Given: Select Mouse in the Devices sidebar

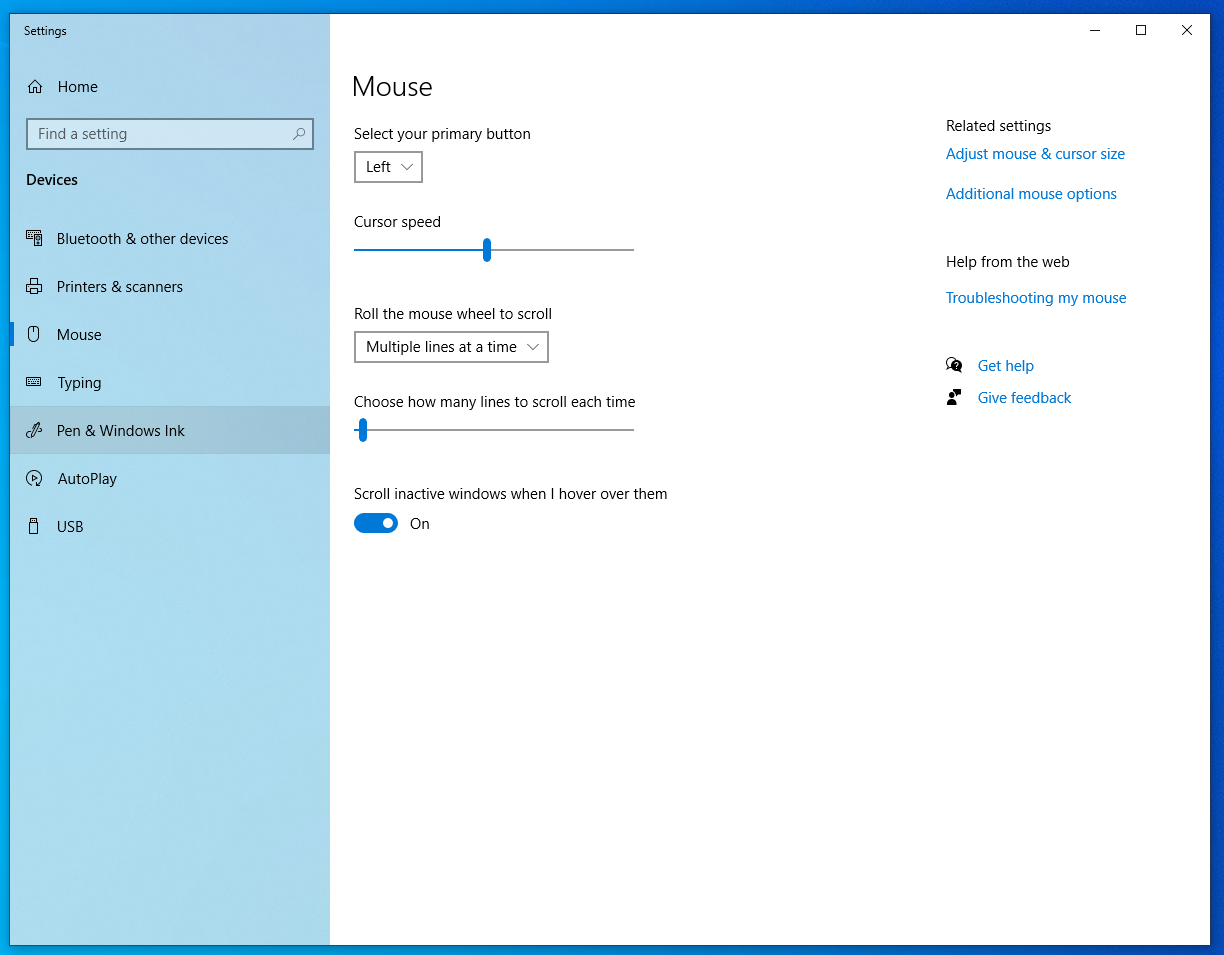Looking at the screenshot, I should pos(79,335).
